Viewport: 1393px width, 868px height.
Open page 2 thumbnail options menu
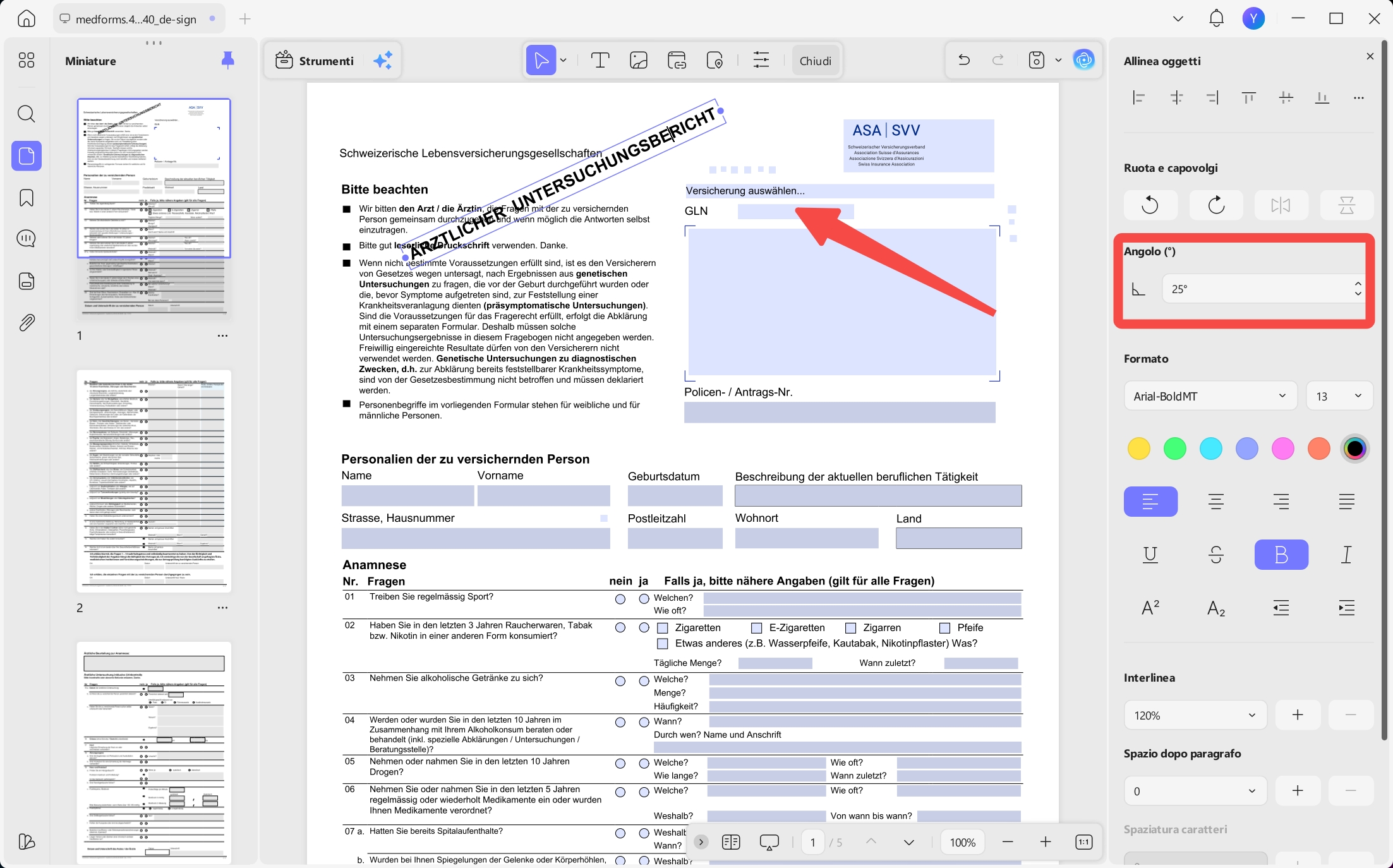[222, 608]
